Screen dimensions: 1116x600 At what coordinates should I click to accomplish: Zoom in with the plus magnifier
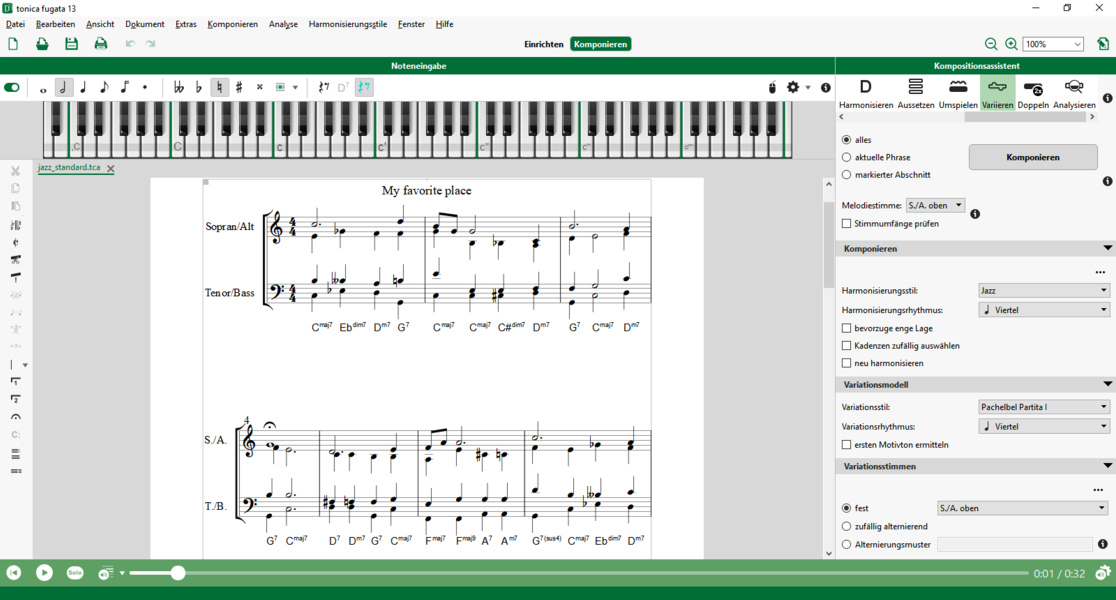(x=1011, y=44)
